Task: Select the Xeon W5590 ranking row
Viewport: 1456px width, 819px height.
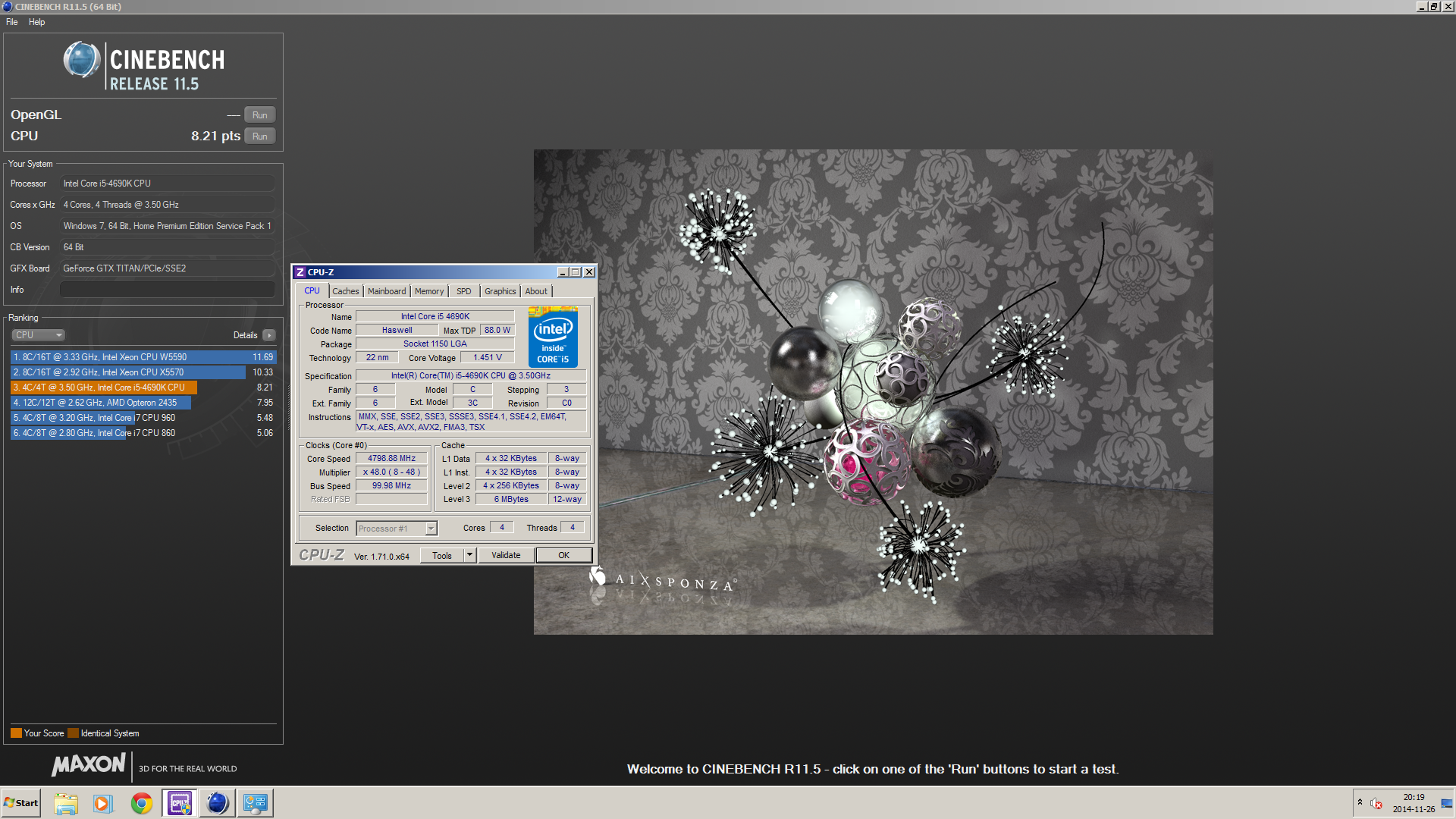Action: pos(143,357)
